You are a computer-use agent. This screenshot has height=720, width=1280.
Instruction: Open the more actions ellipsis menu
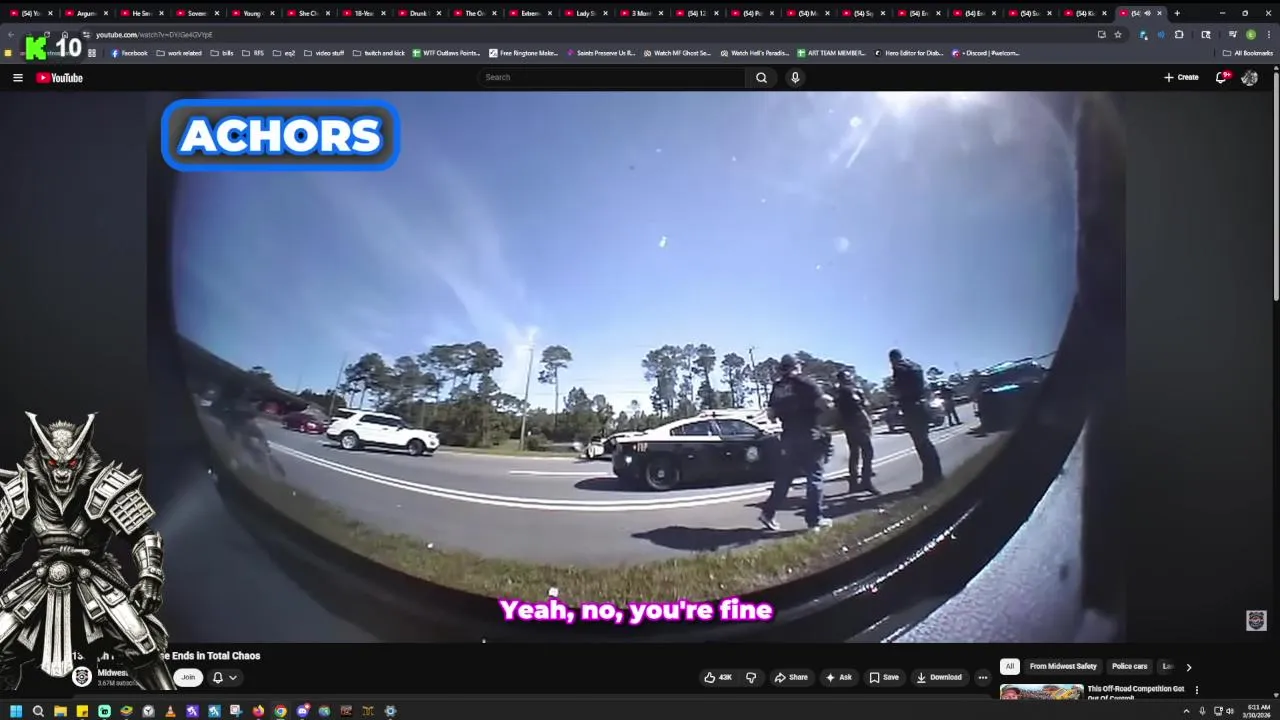[x=982, y=677]
